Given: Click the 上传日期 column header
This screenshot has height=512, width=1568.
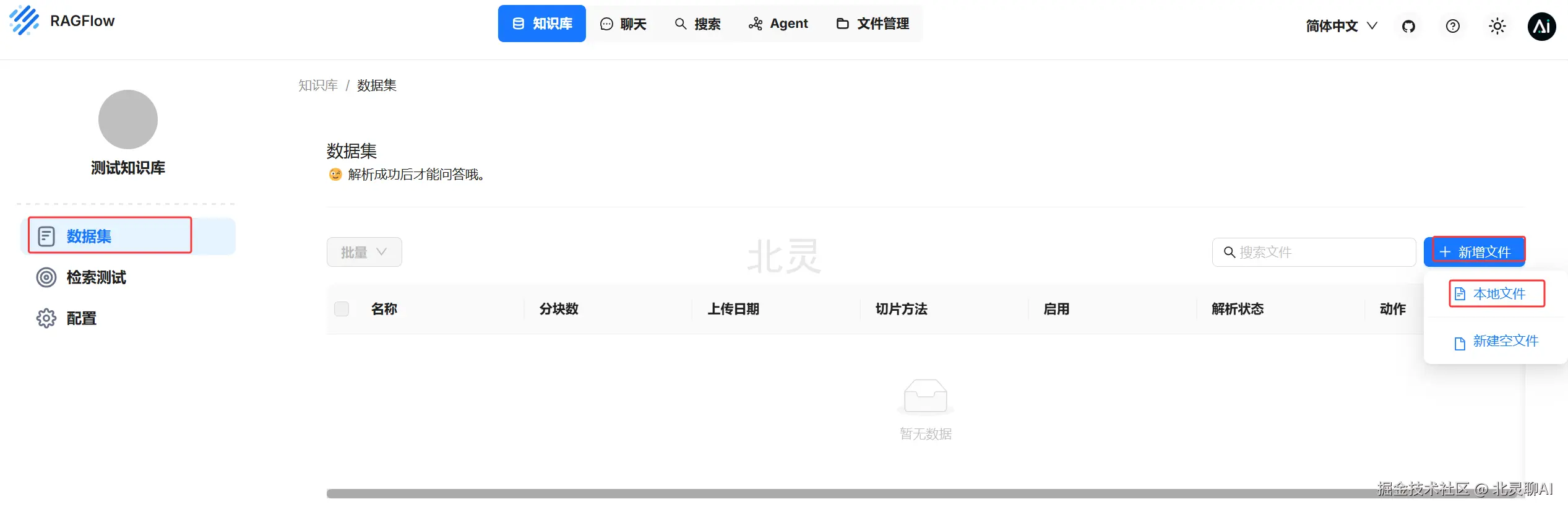Looking at the screenshot, I should pos(733,309).
